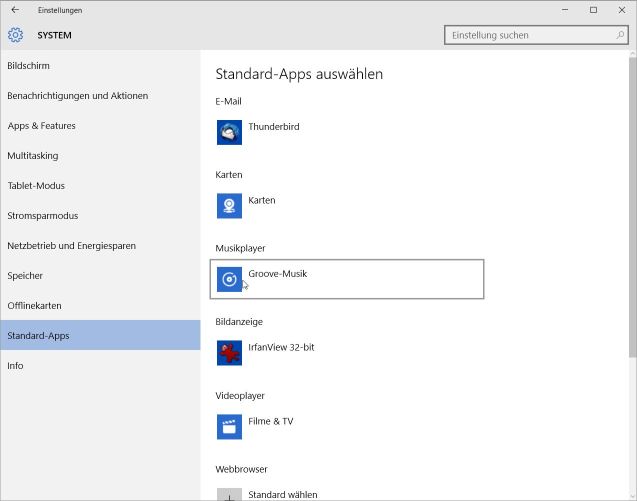Change the default Karten app label
637x501 pixels.
point(262,200)
